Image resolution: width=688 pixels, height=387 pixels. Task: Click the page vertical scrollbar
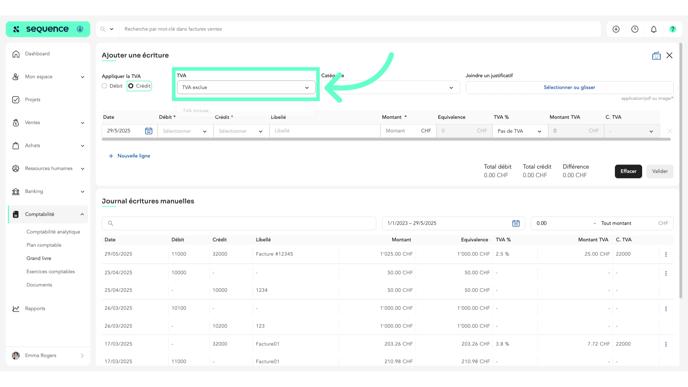point(681,171)
